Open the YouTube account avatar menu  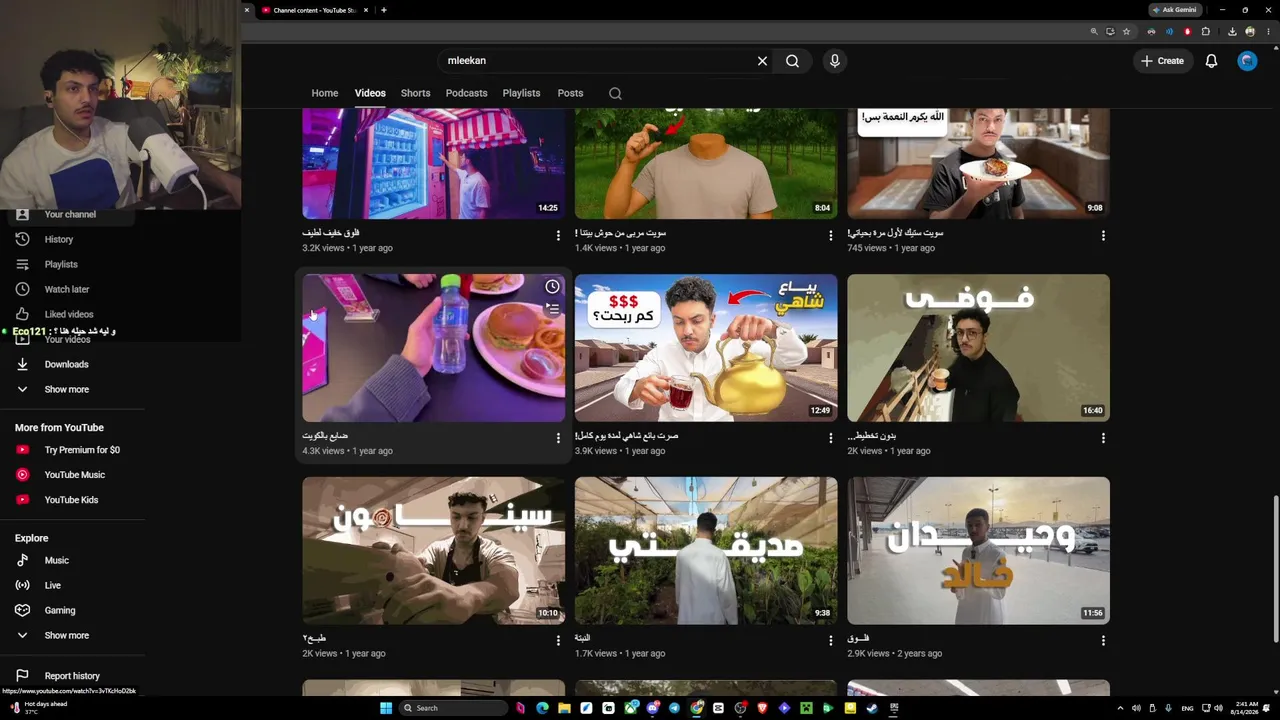pos(1247,61)
